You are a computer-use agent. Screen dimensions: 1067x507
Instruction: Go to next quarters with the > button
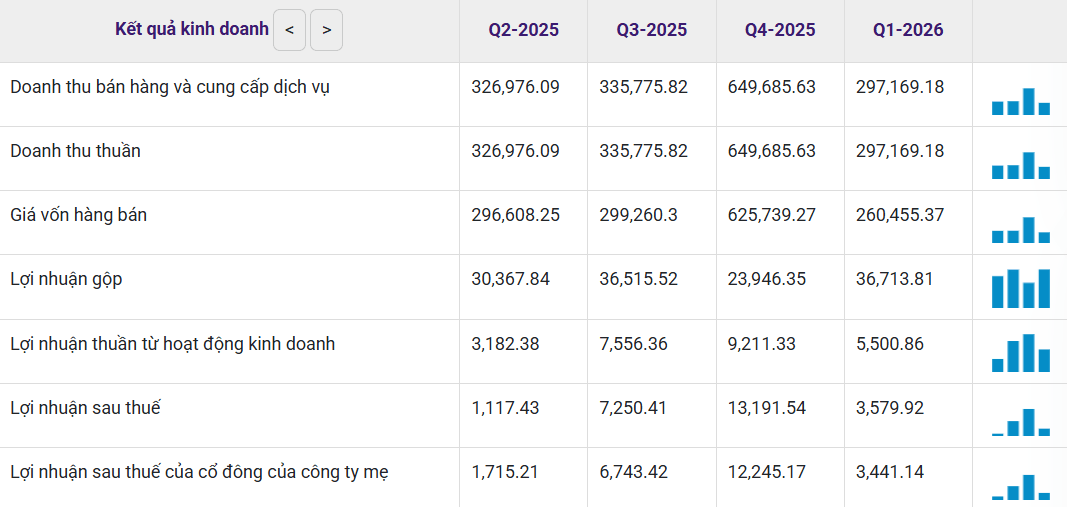[327, 30]
